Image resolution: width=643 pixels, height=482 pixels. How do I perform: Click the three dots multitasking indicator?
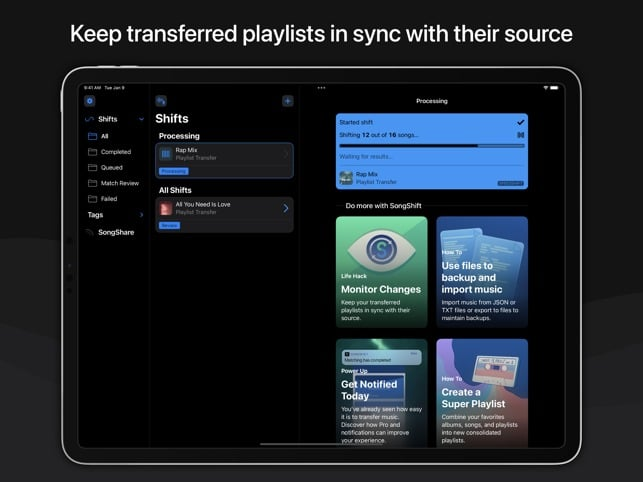pos(321,88)
